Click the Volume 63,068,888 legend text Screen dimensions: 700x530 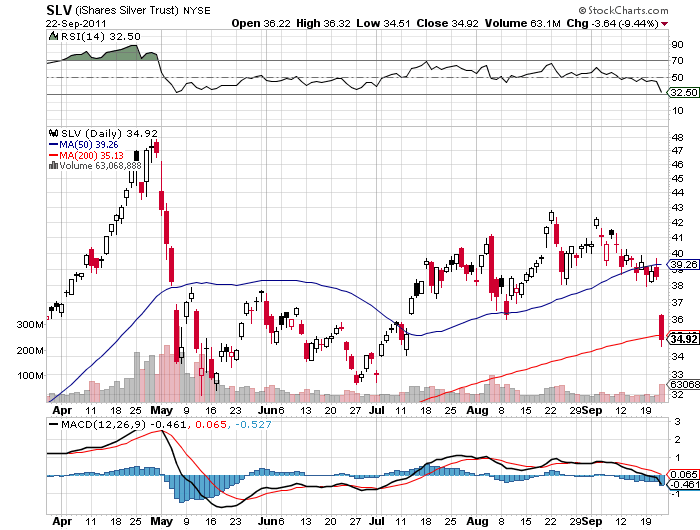100,165
